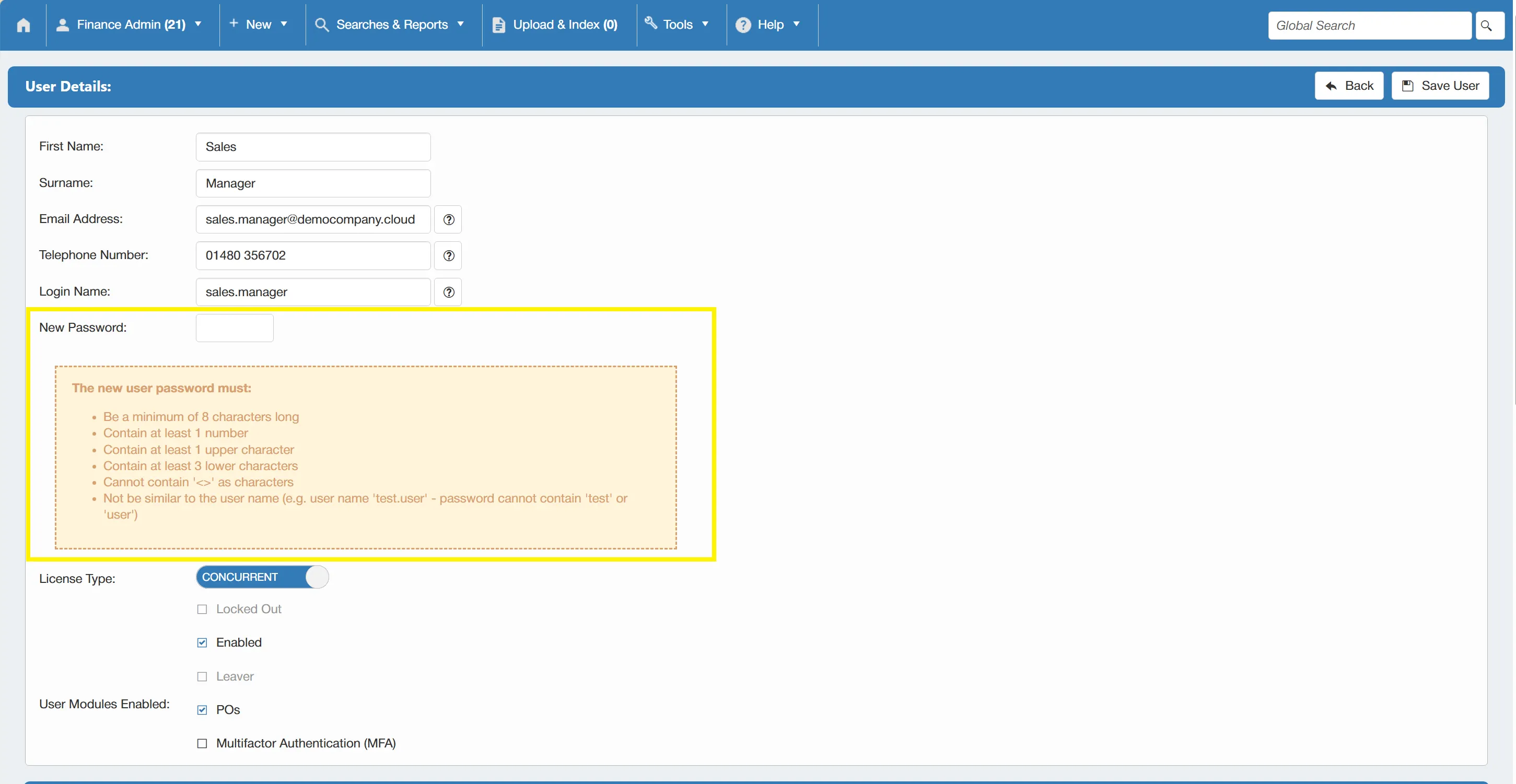Click the Email Address input field
Viewport: 1516px width, 784px height.
tap(313, 219)
